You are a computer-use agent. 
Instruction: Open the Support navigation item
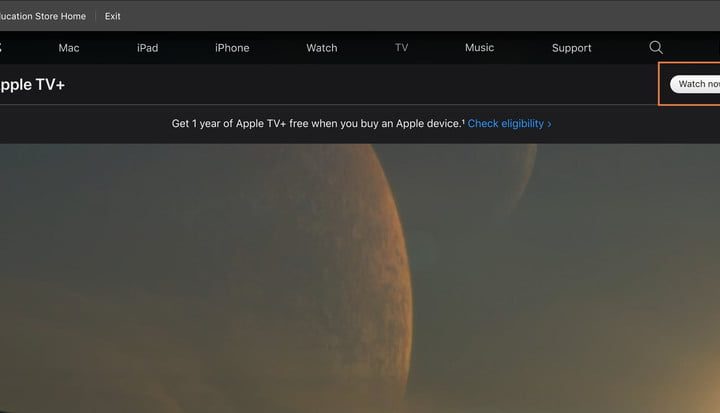572,48
